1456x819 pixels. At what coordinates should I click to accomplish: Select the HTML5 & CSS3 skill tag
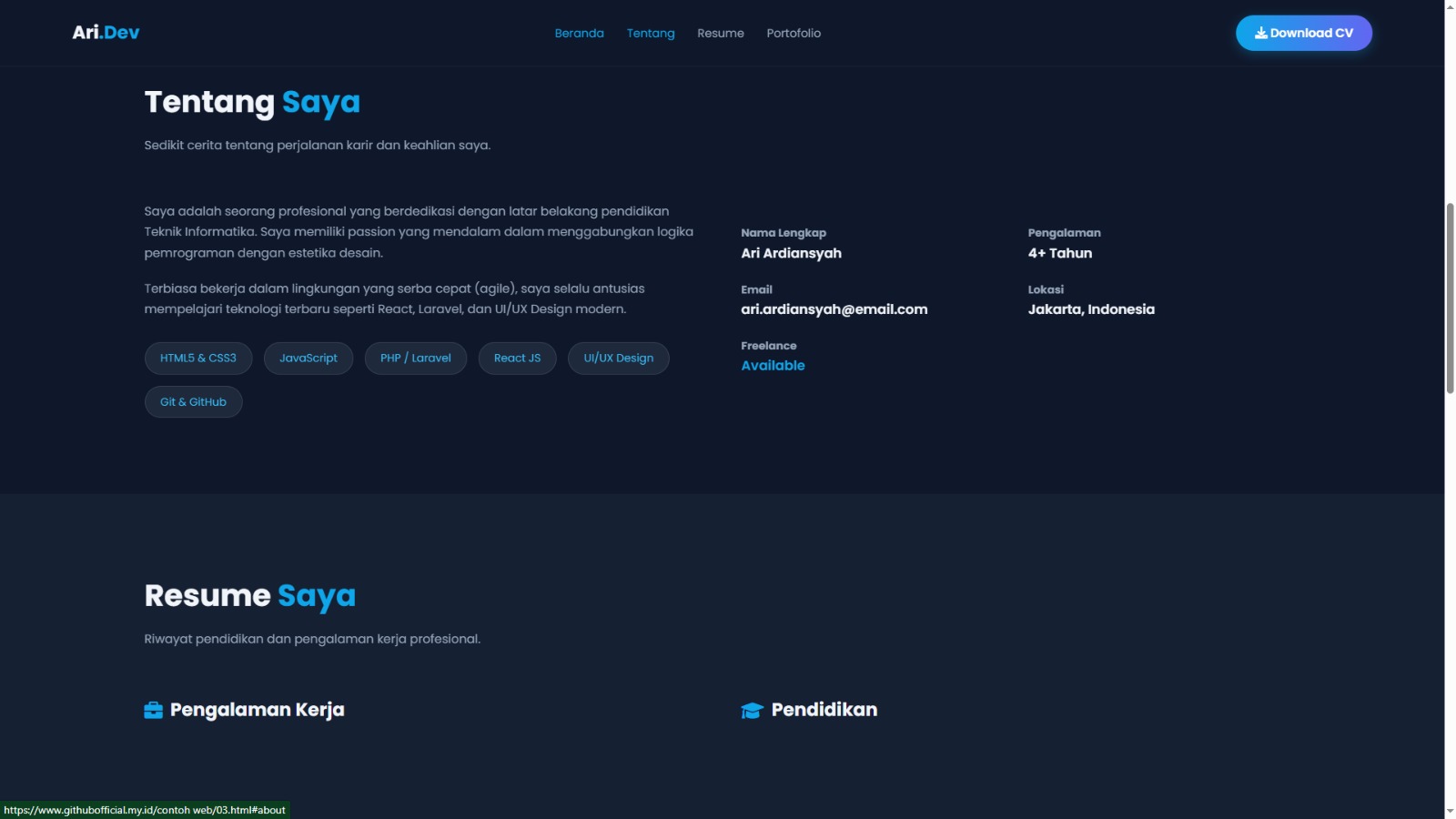tap(197, 359)
